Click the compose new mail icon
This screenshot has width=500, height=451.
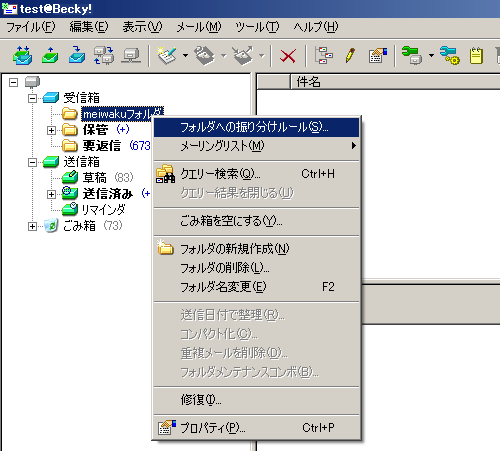166,55
